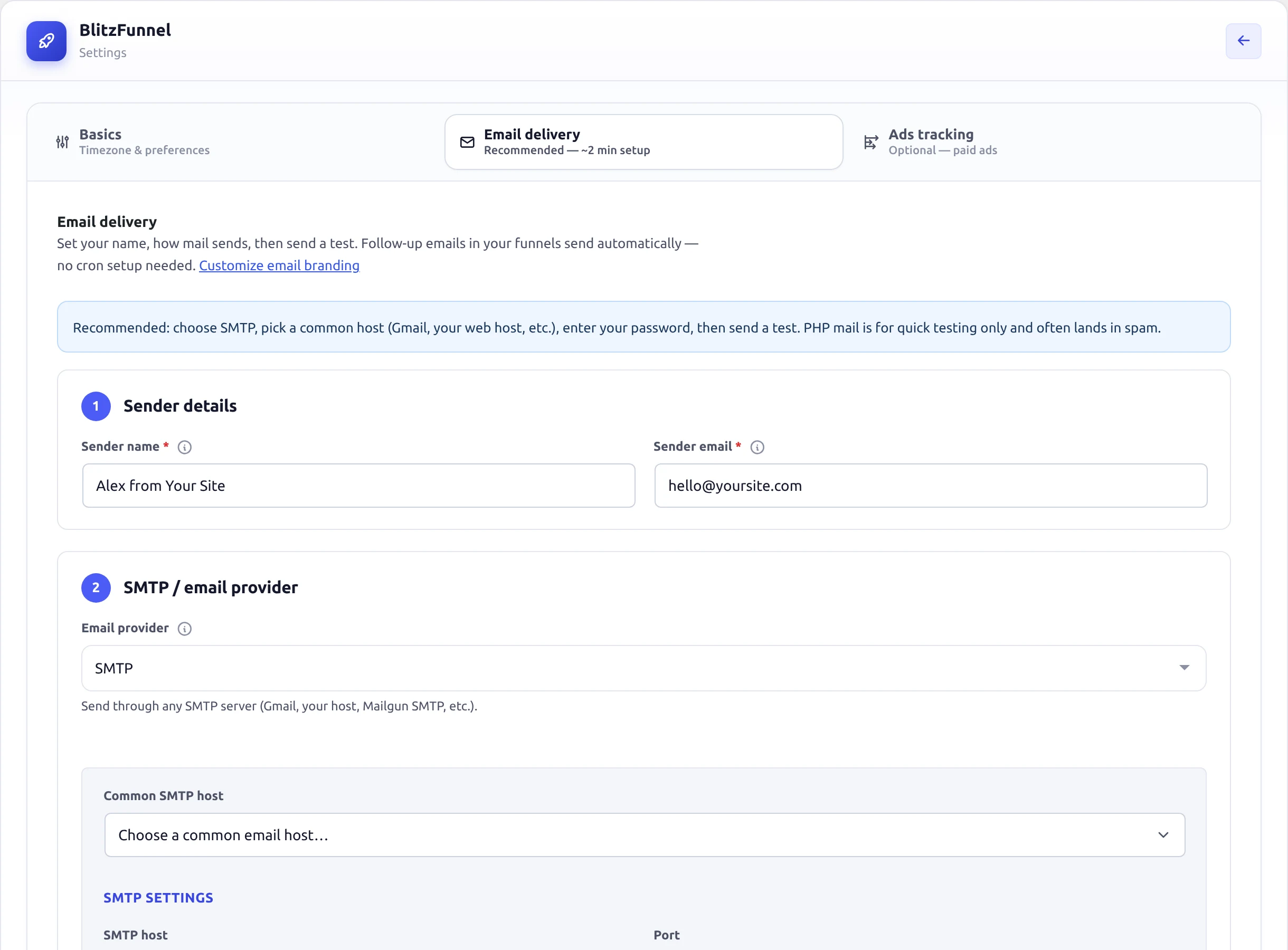Click the Common SMTP host label
Viewport: 1288px width, 950px height.
coord(163,795)
